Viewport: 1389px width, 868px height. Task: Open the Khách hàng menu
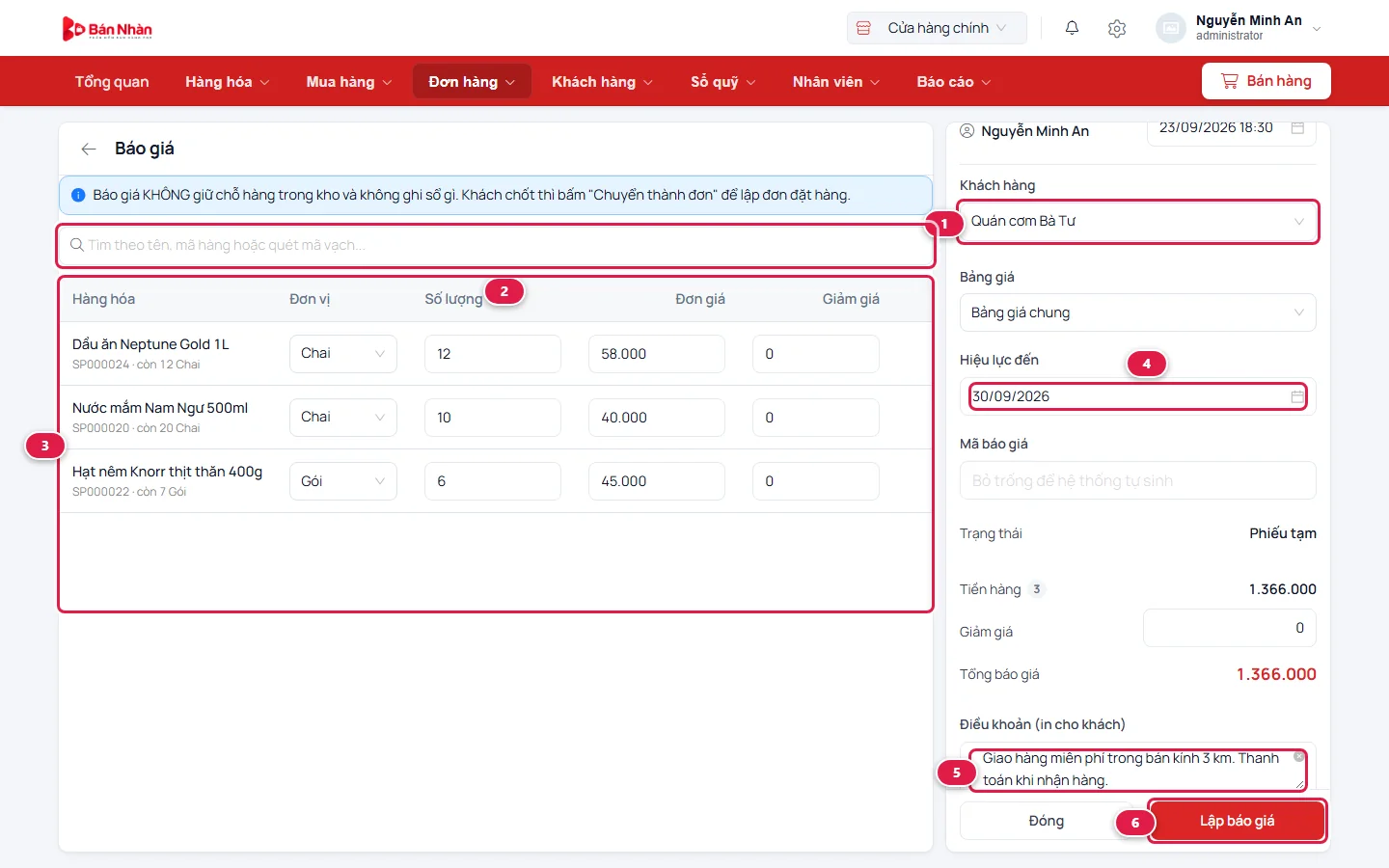(602, 82)
